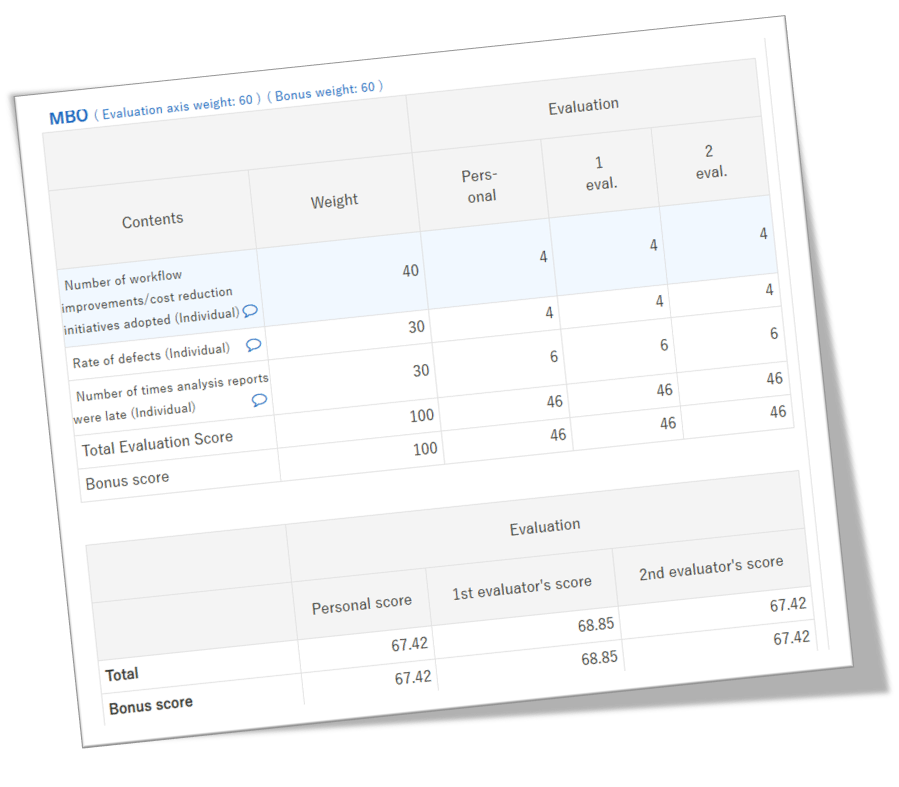899x787 pixels.
Task: Click 2 eval. score 6 for late reports
Action: [774, 333]
